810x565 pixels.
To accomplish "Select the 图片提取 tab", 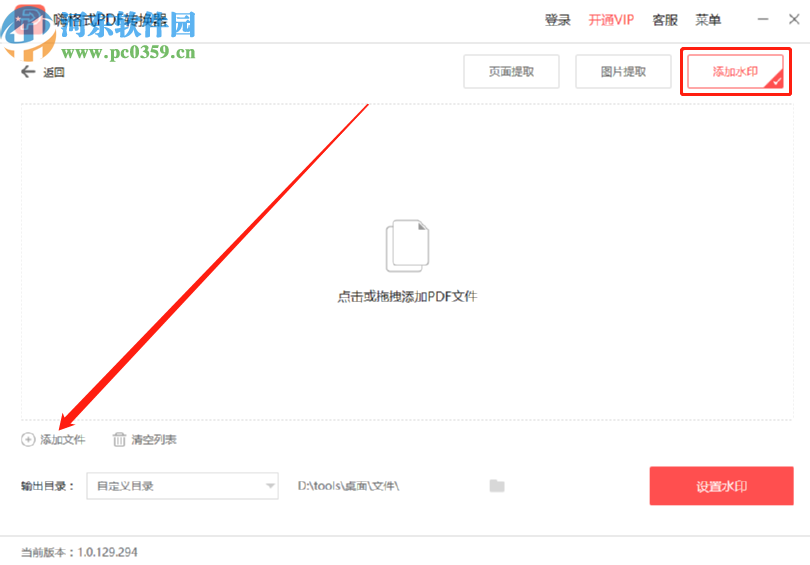I will (x=623, y=72).
